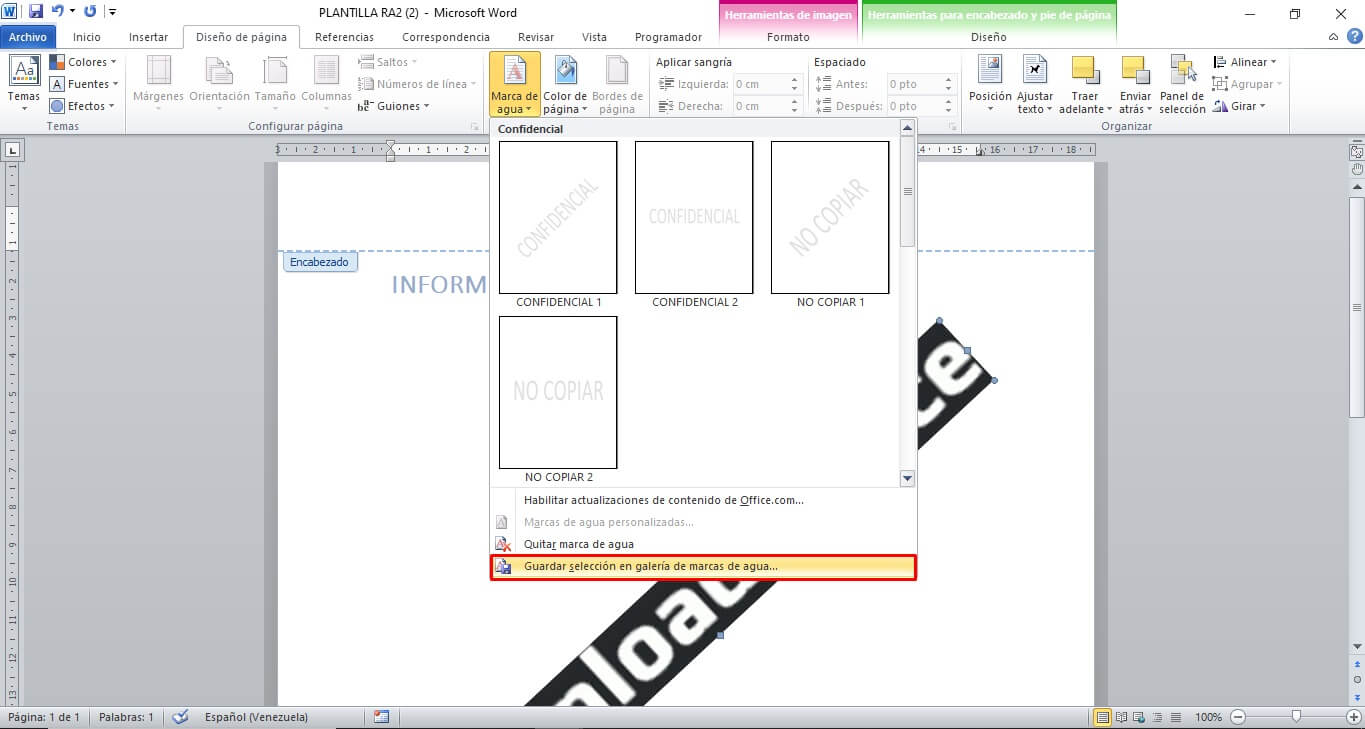
Task: Click the Ajustar texto icon
Action: (x=1035, y=70)
